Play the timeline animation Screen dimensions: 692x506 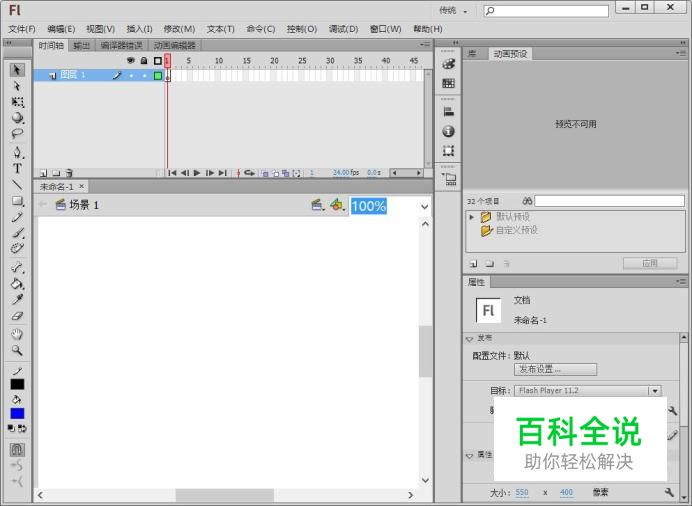pyautogui.click(x=197, y=173)
